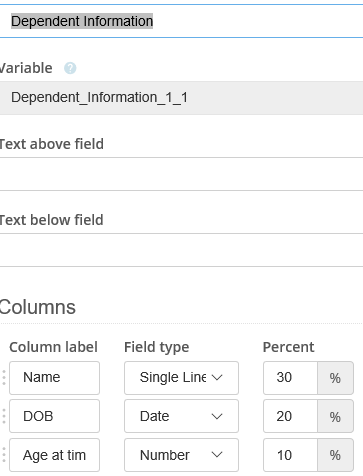Grab the drag handle beside Name row
This screenshot has height=476, width=363.
4,378
